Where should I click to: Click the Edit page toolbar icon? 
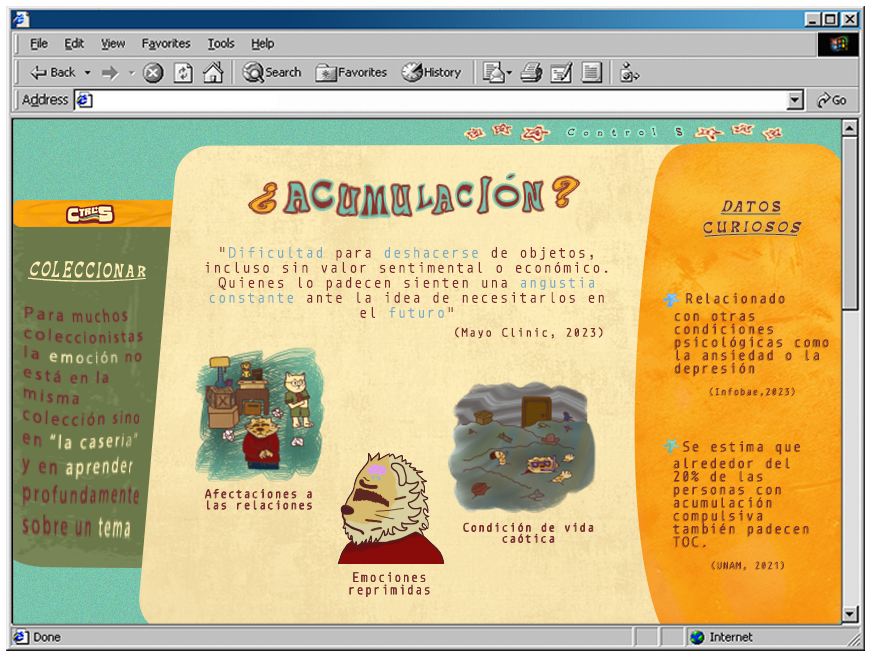click(x=561, y=73)
